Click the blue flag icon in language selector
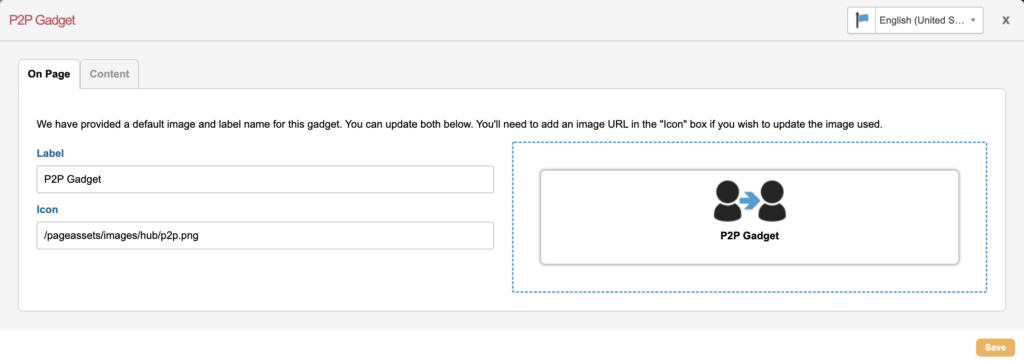Viewport: 1024px width, 361px height. [x=862, y=20]
